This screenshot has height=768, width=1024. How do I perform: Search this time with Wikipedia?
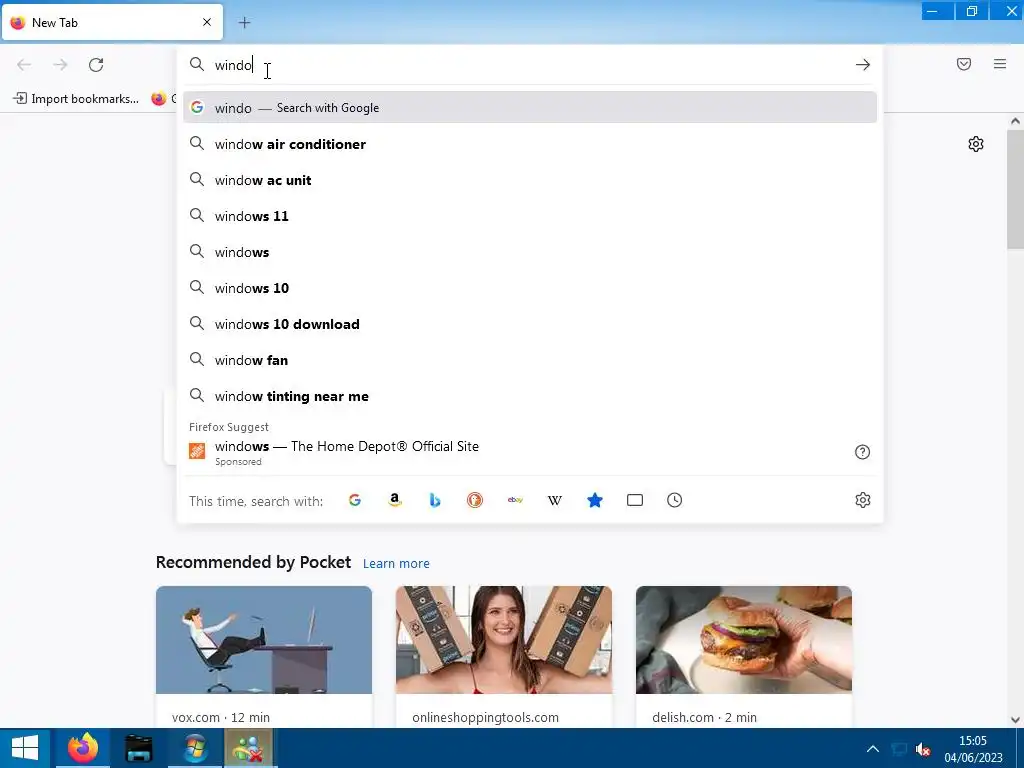tap(554, 500)
